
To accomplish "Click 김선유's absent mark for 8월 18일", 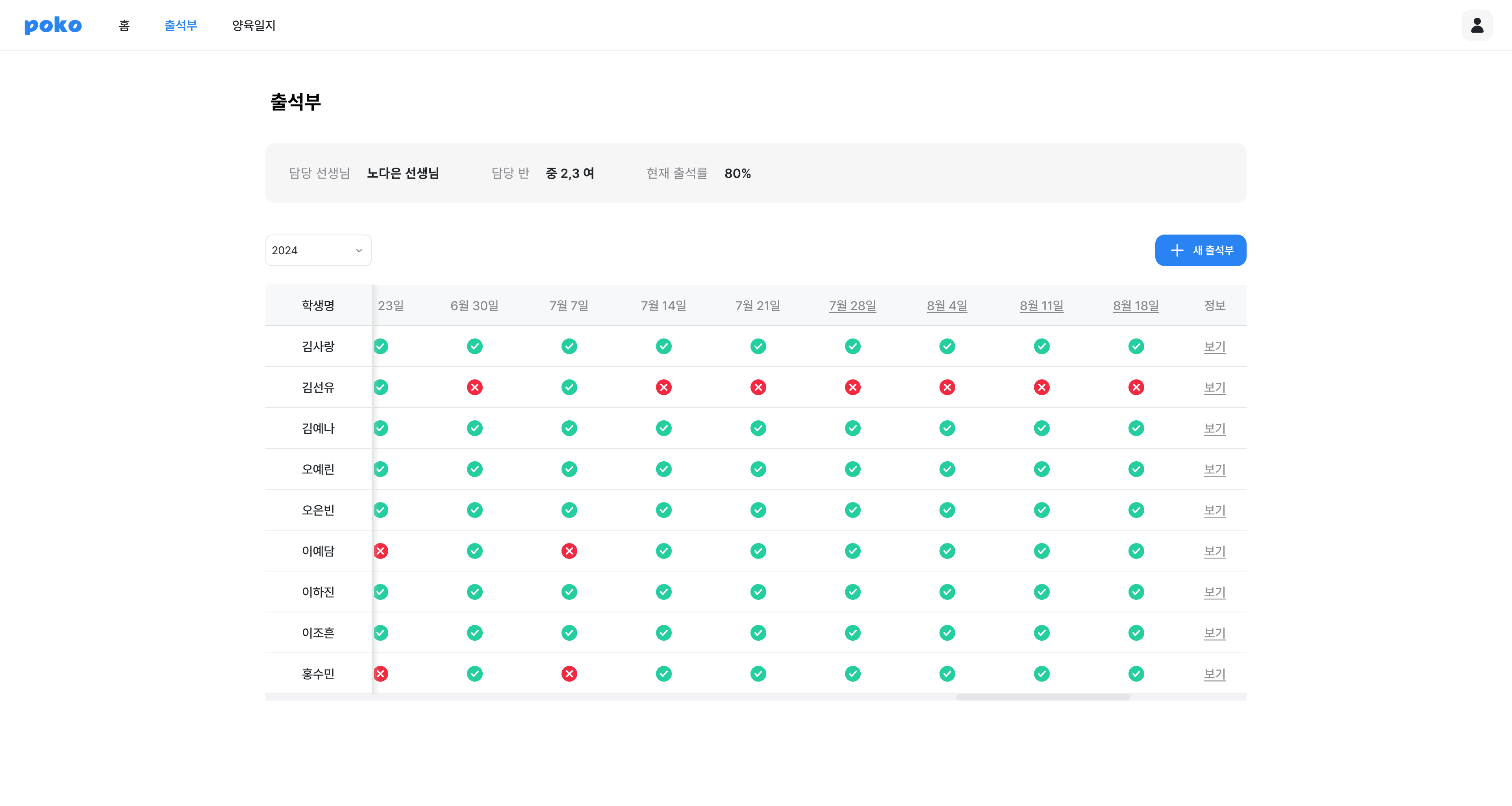I will tap(1136, 387).
